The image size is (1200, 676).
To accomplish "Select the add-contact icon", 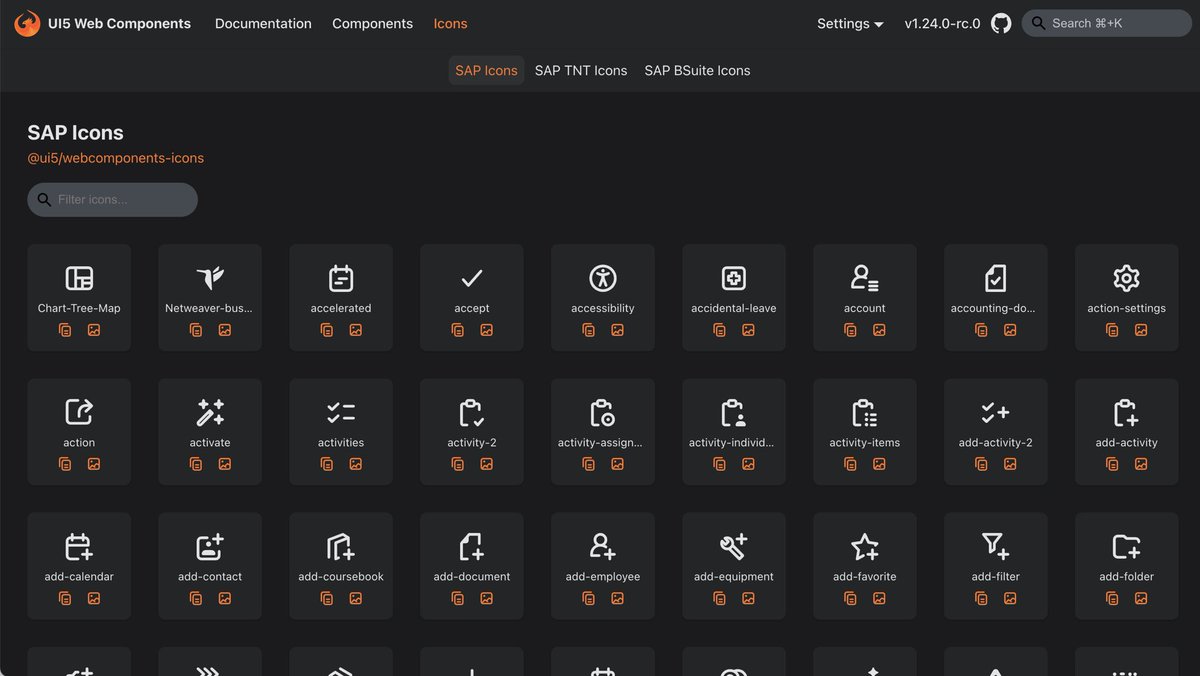I will click(210, 546).
